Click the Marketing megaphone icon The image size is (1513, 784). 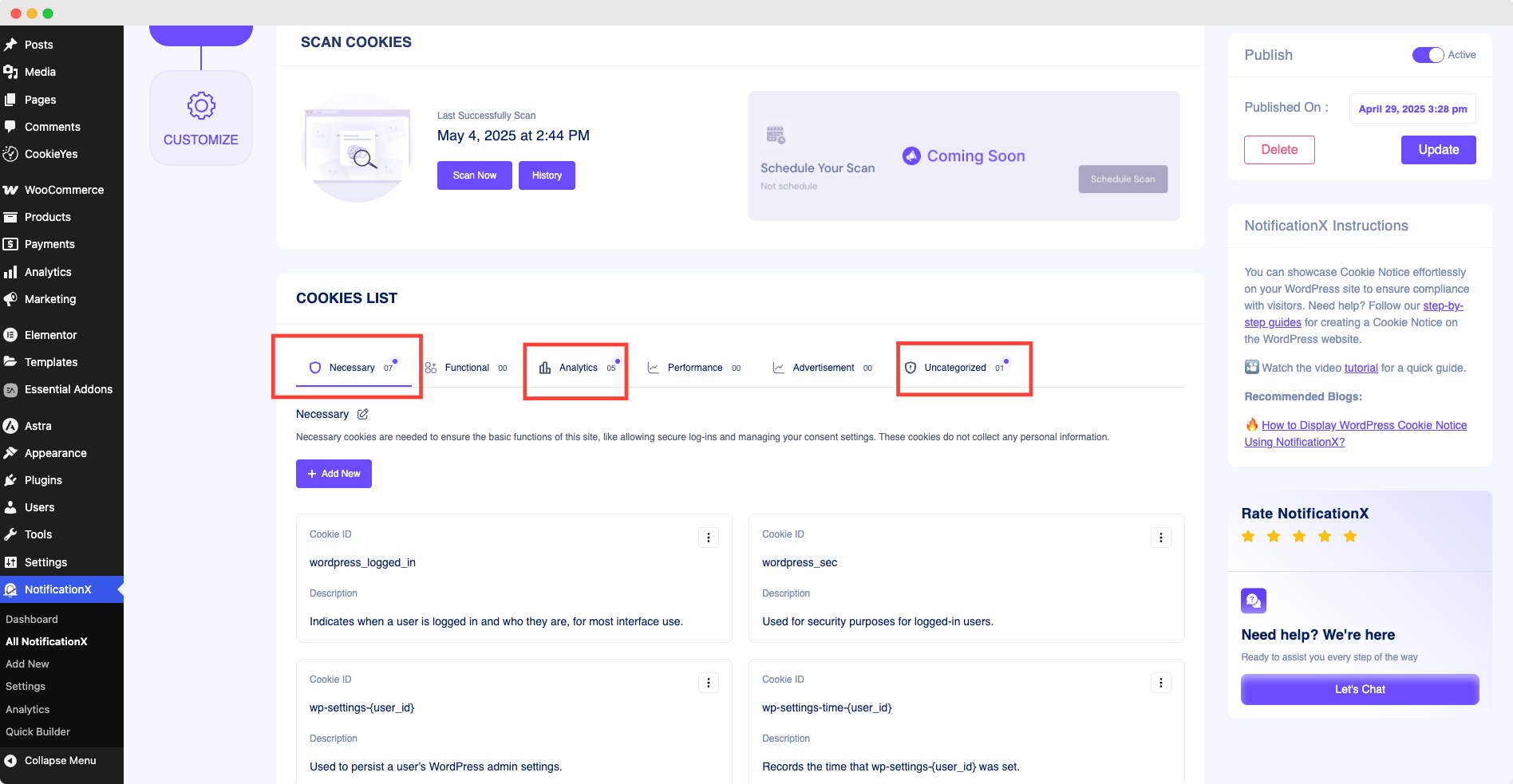coord(10,299)
